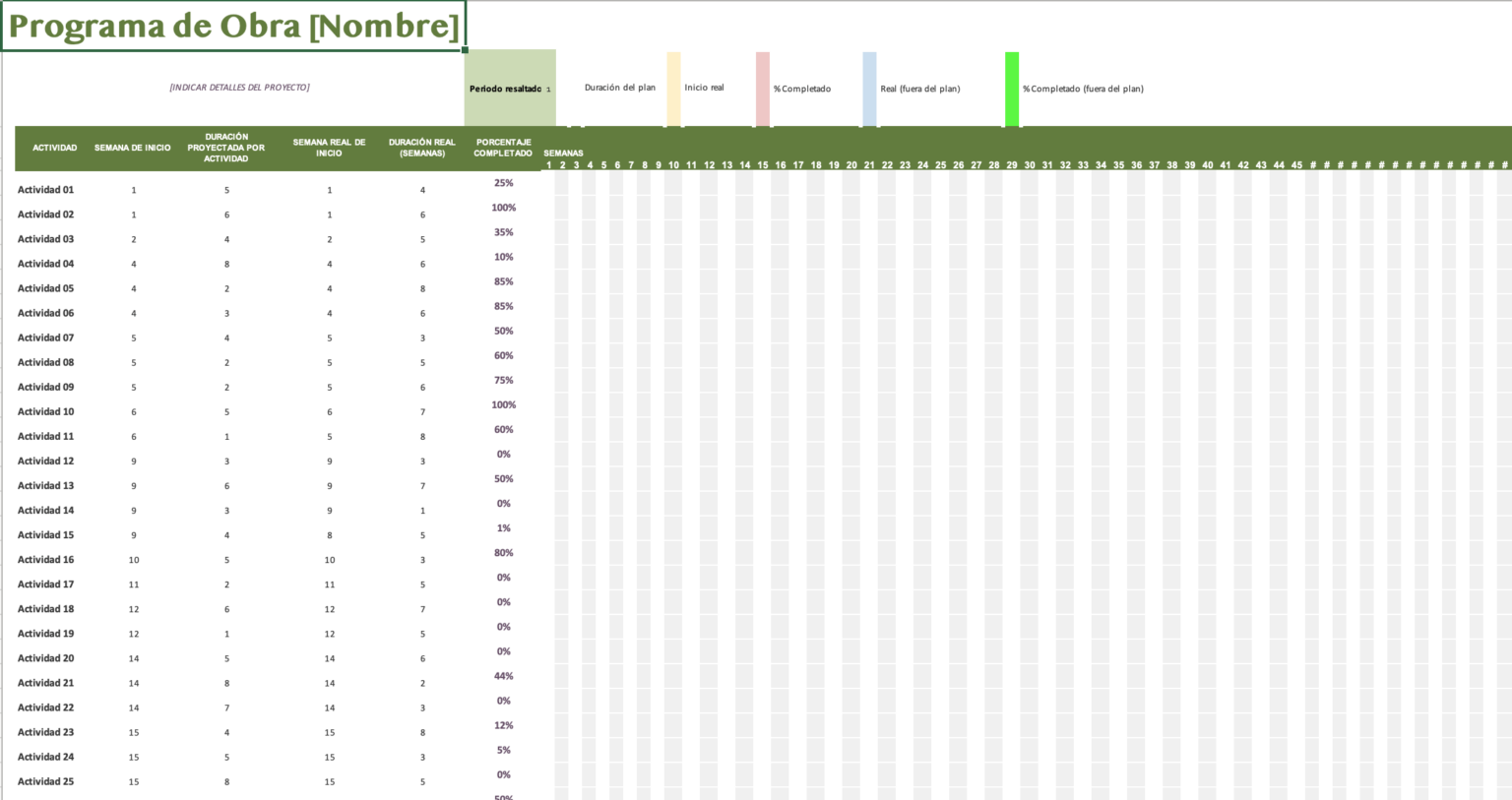
Task: Click the INDICAR DETALLES DEL PROYECTO placeholder
Action: coord(239,88)
